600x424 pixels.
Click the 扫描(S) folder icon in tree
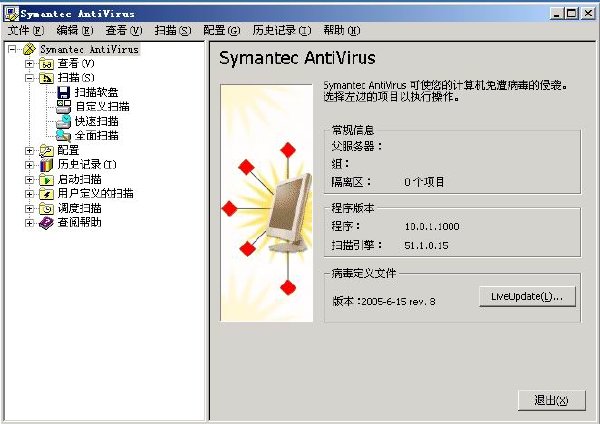(x=46, y=78)
